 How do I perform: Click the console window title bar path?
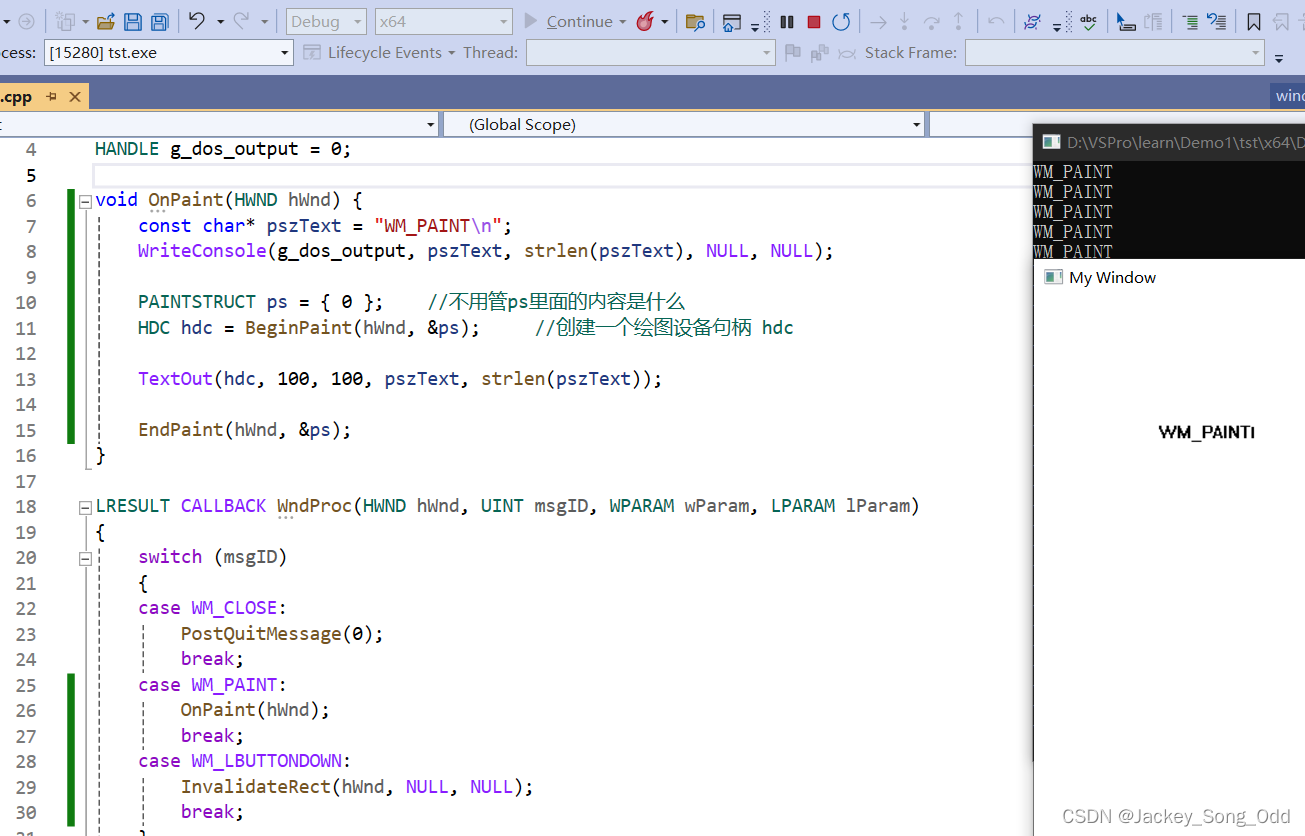point(1185,143)
